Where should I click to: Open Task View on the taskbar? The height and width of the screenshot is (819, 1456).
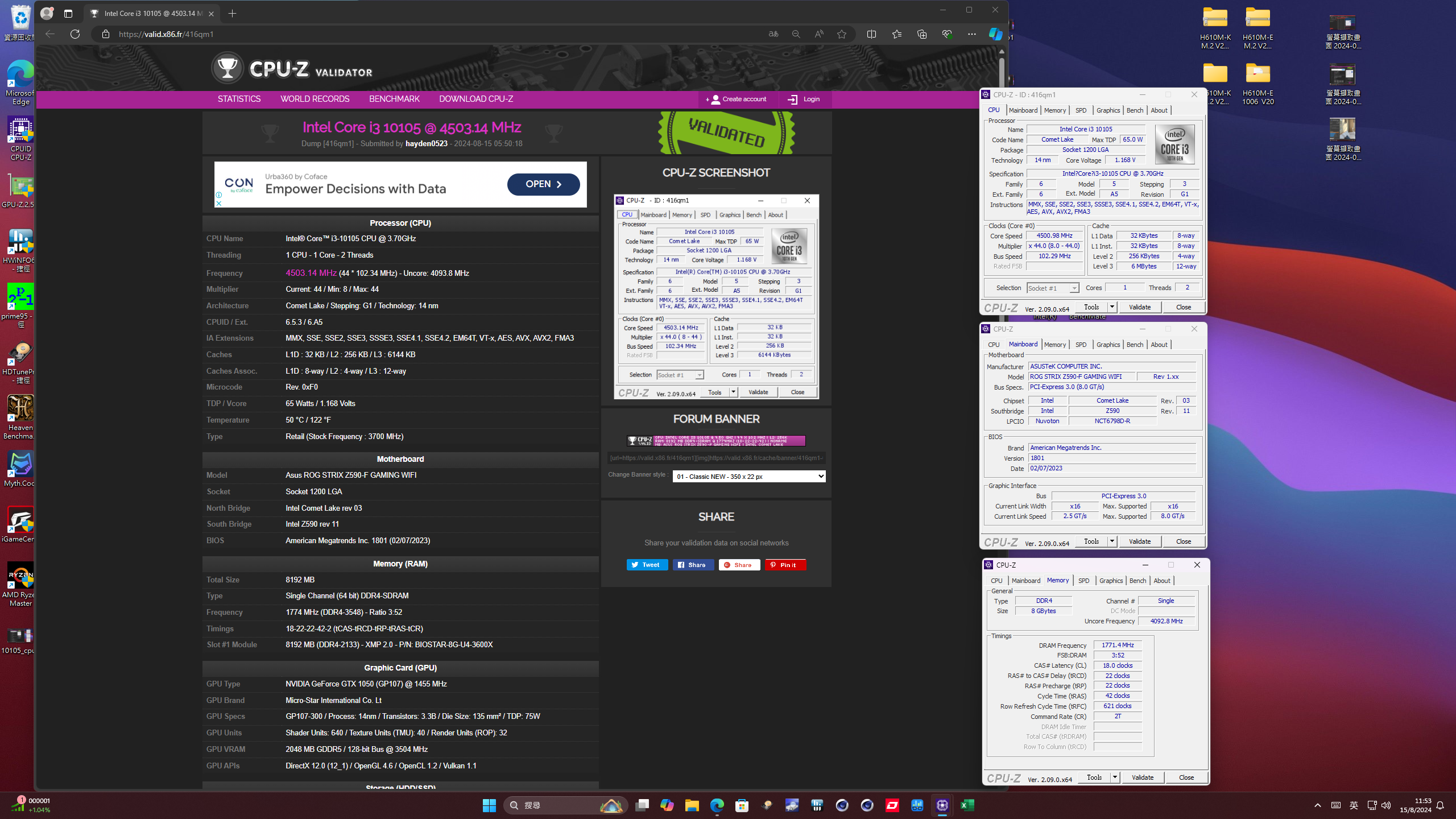coord(642,805)
